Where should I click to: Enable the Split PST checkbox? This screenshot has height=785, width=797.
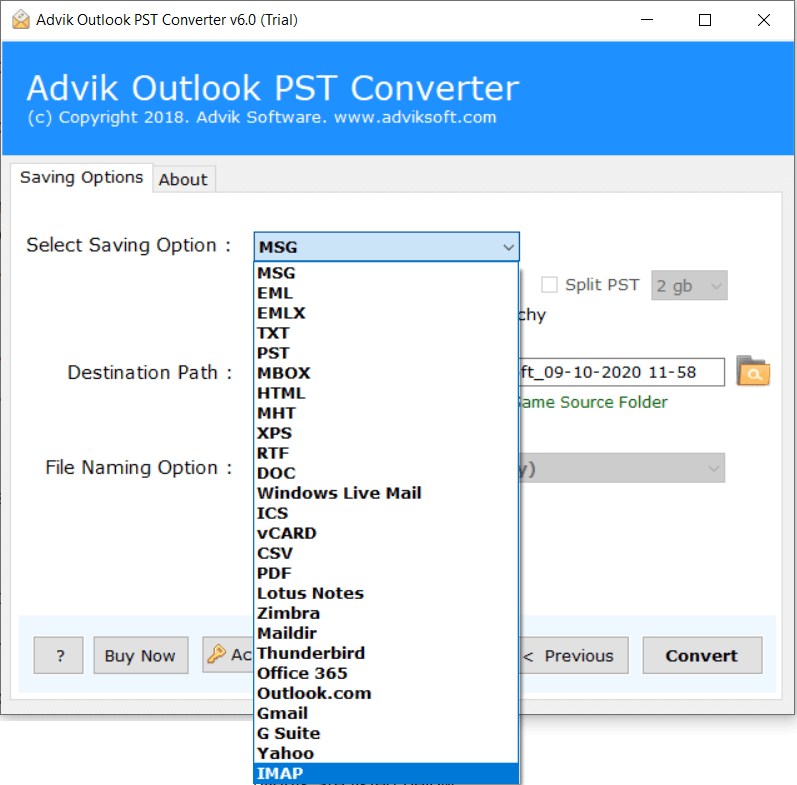pyautogui.click(x=549, y=284)
